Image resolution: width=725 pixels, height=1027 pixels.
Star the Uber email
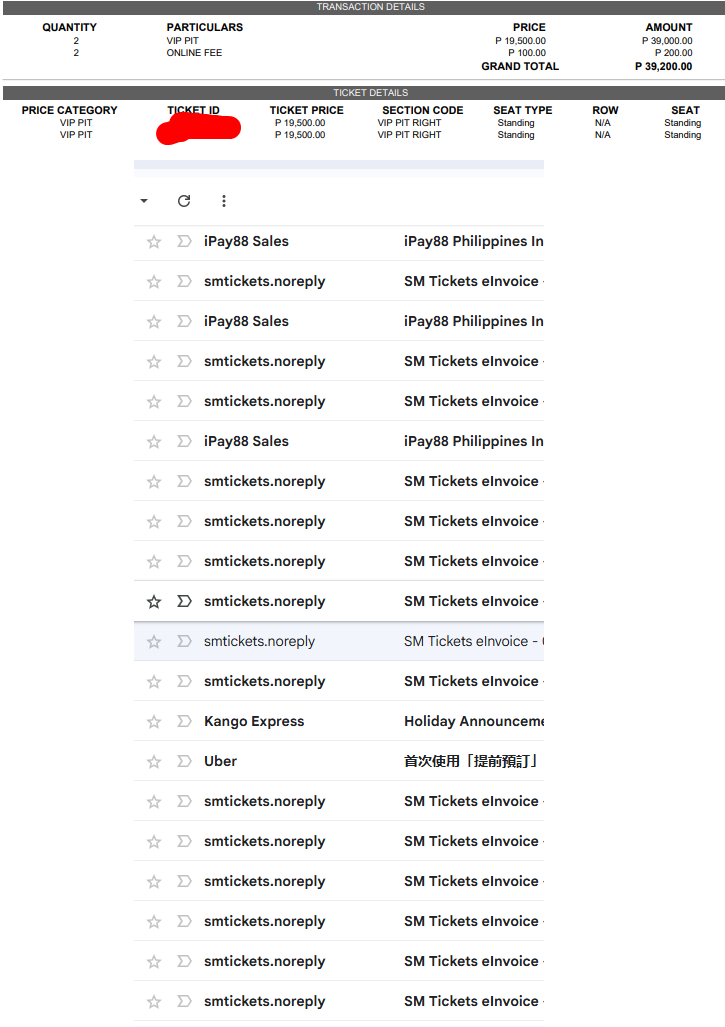tap(154, 762)
